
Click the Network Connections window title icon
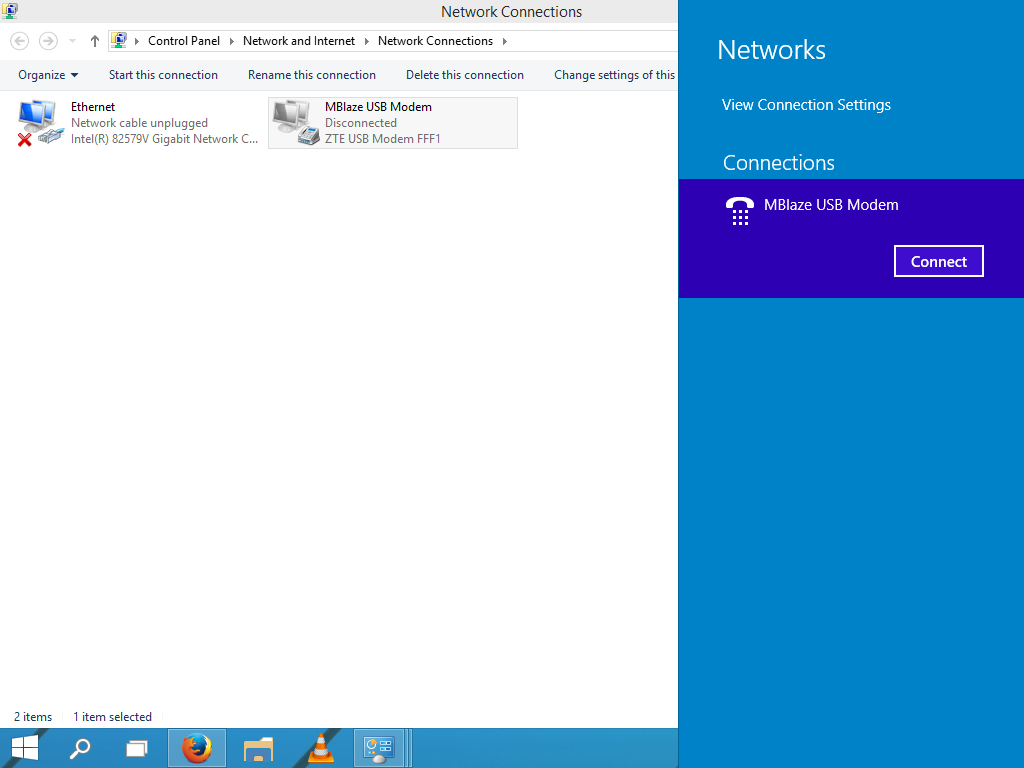[x=10, y=10]
